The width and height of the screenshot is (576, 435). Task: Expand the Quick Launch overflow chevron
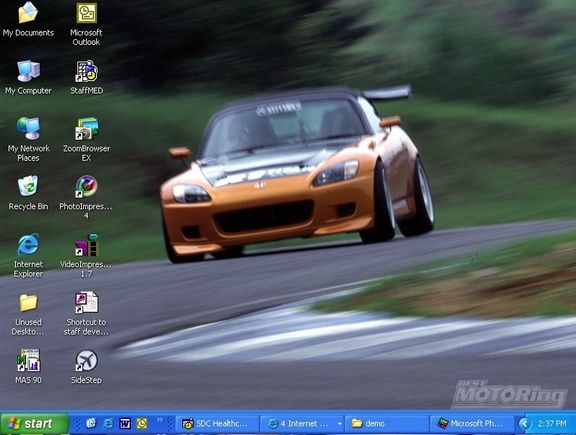pyautogui.click(x=159, y=420)
